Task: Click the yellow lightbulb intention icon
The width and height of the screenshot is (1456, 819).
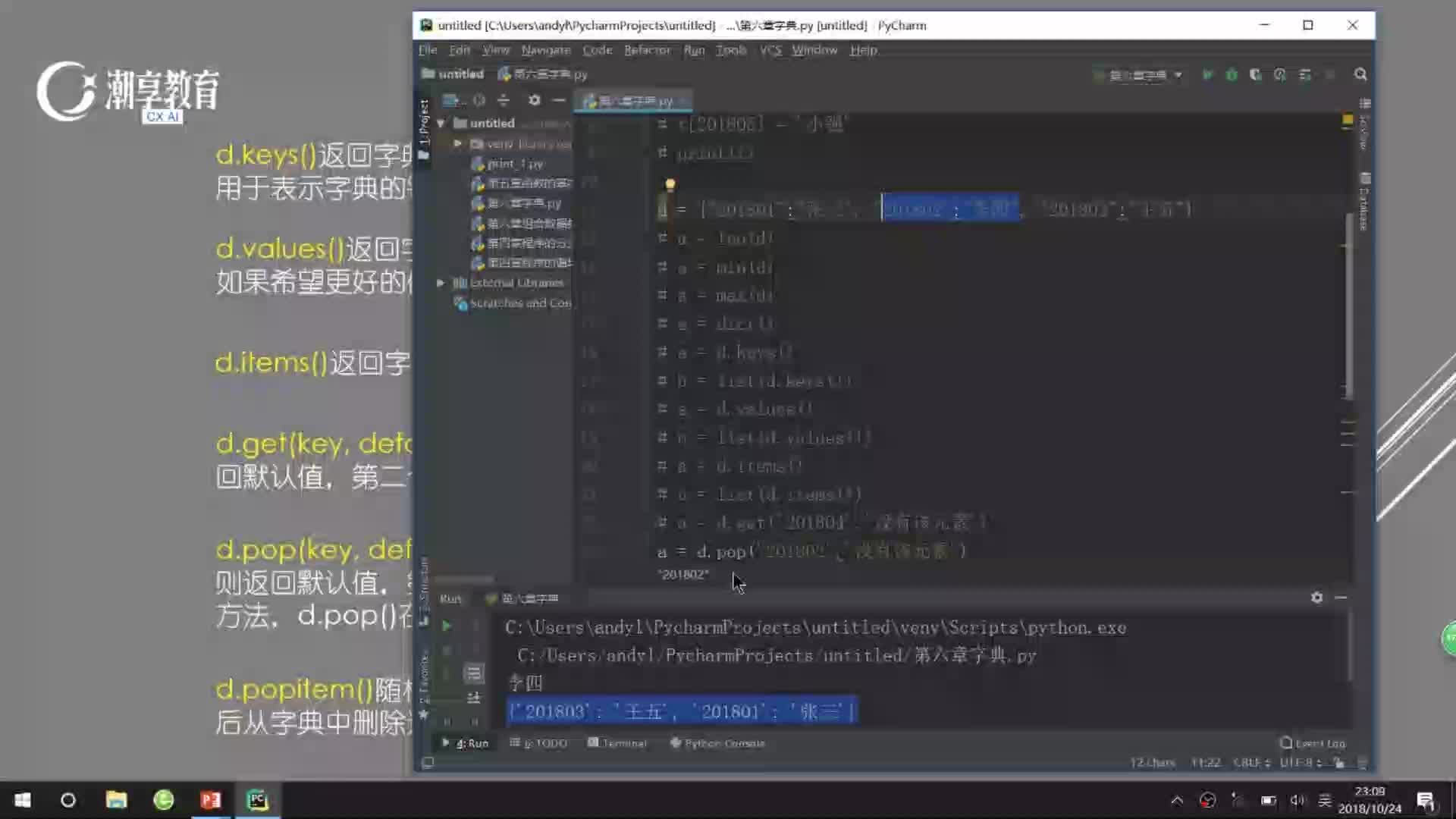Action: 670,184
